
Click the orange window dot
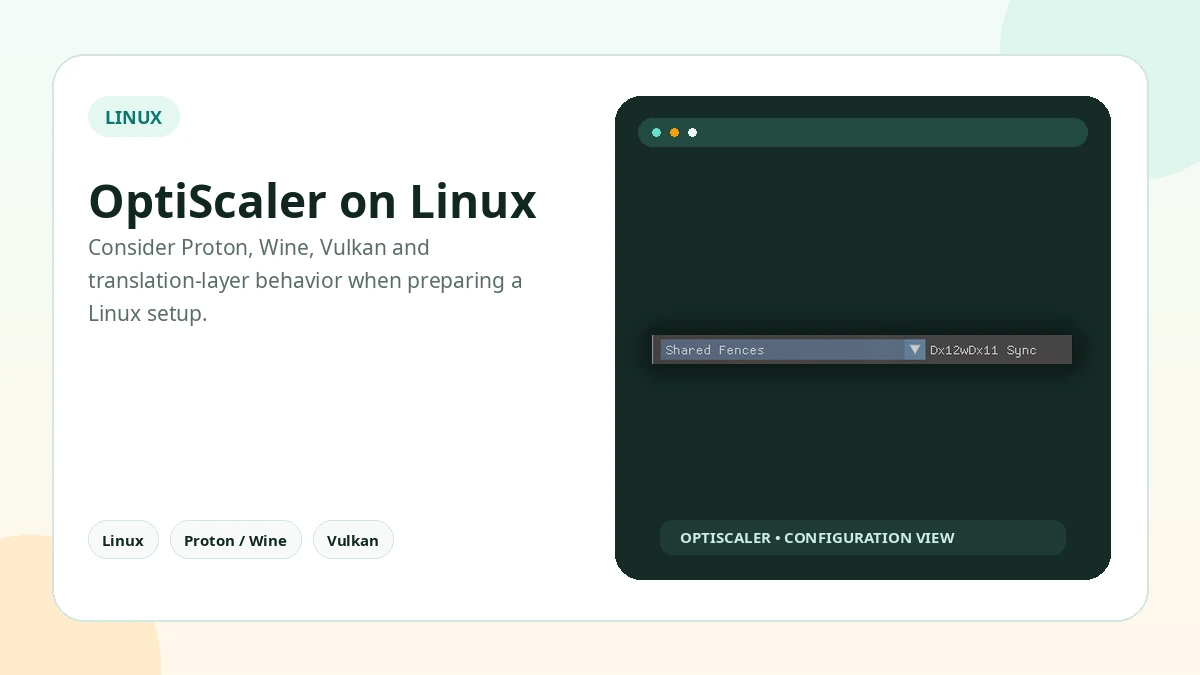coord(674,132)
